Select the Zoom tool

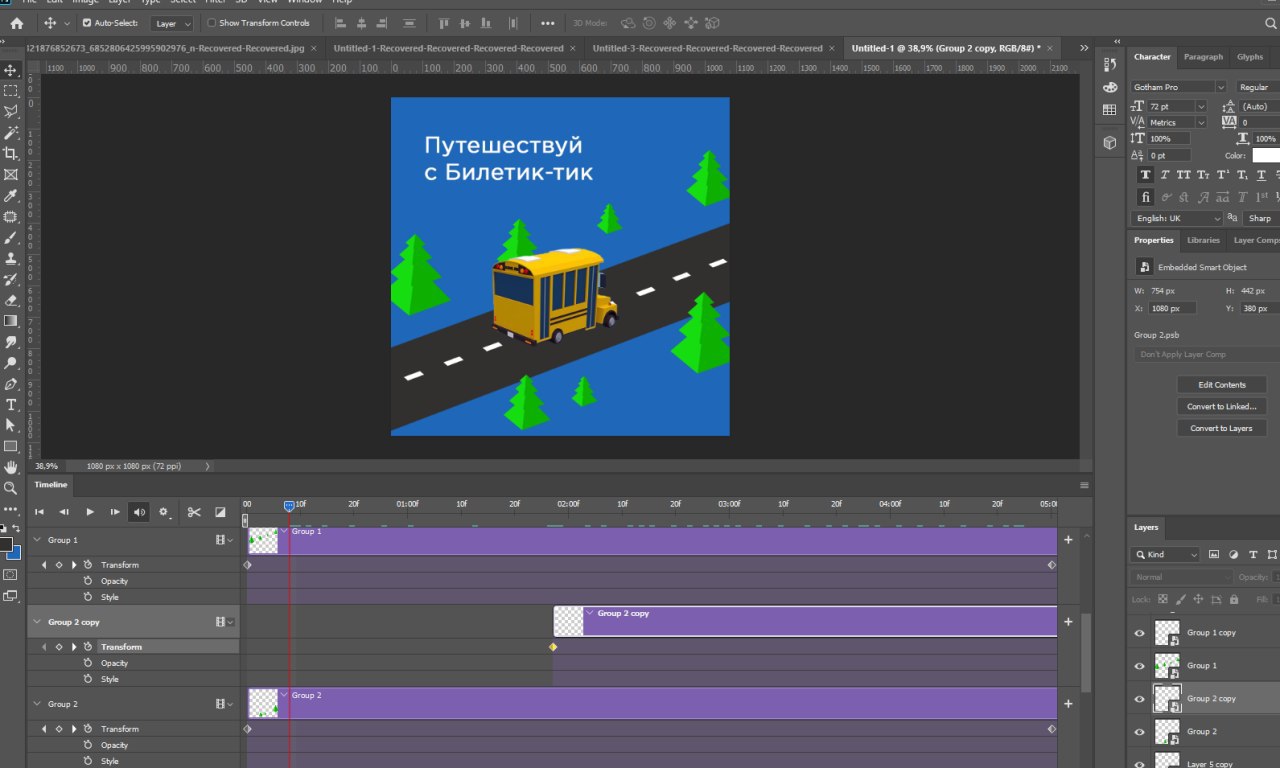coord(11,488)
